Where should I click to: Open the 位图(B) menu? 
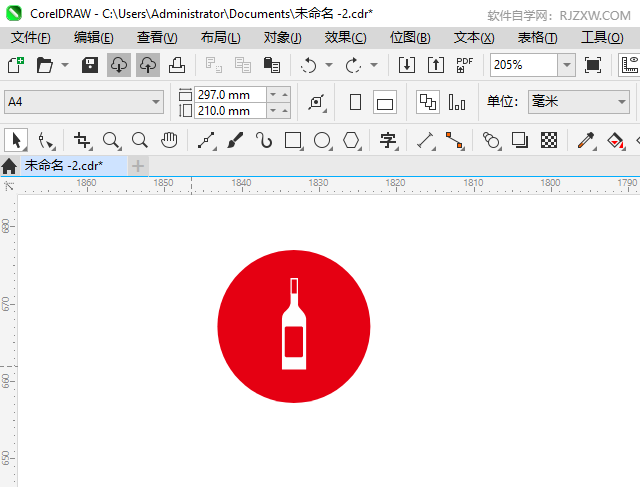point(410,37)
